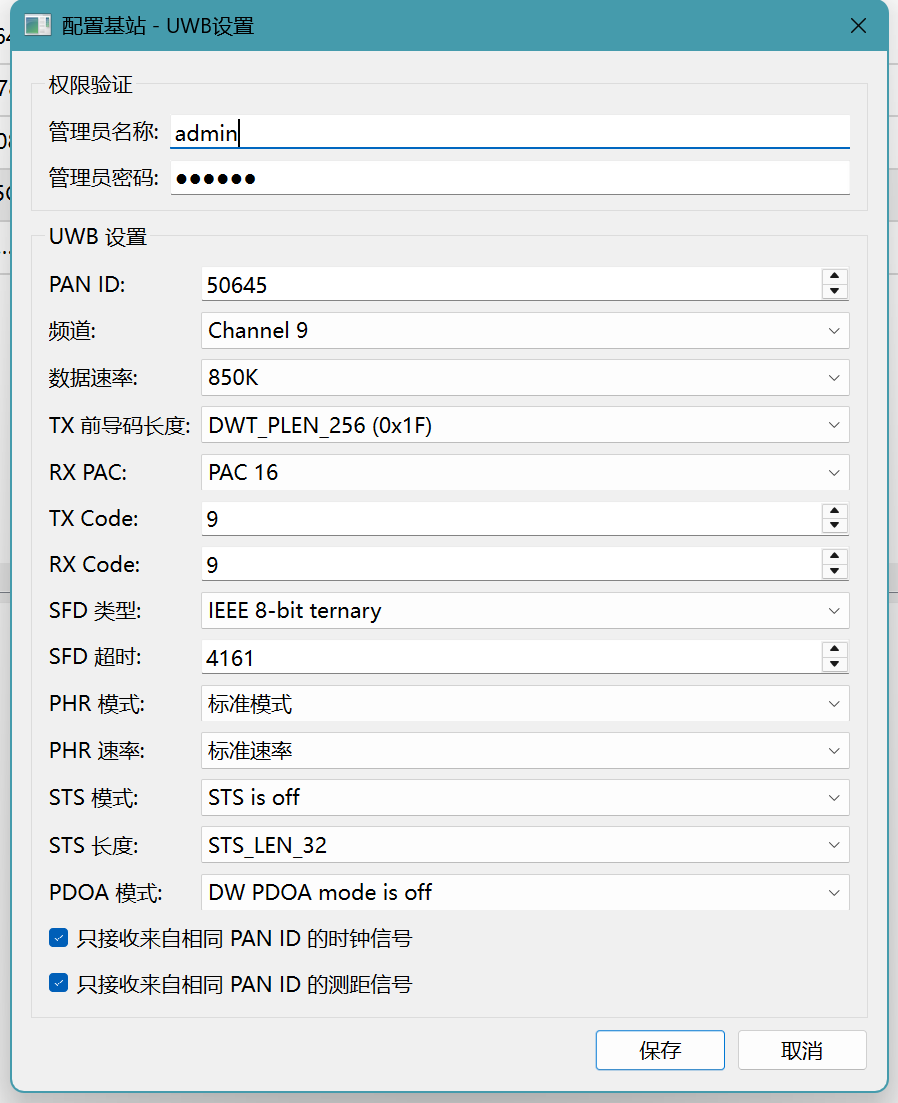Expand the RX PAC dropdown
This screenshot has width=898, height=1103.
click(525, 472)
